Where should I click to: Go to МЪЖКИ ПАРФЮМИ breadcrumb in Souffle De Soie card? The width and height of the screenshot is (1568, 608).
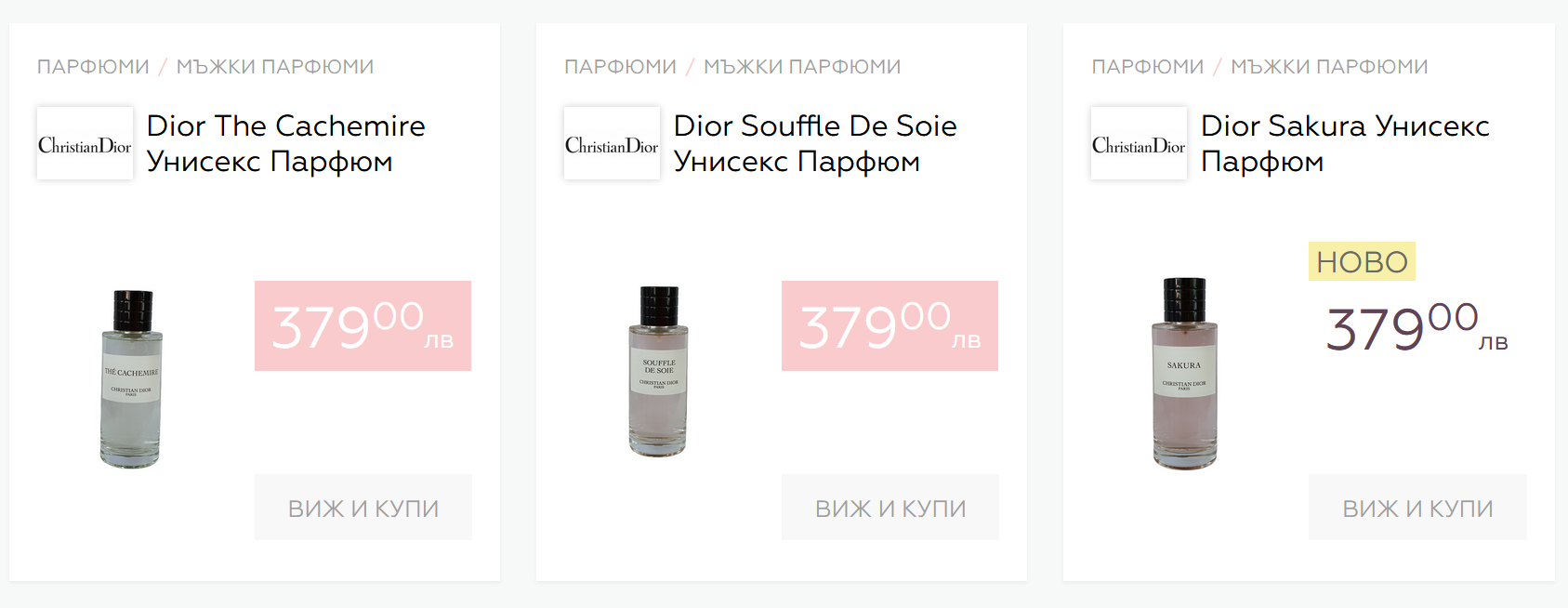click(802, 67)
